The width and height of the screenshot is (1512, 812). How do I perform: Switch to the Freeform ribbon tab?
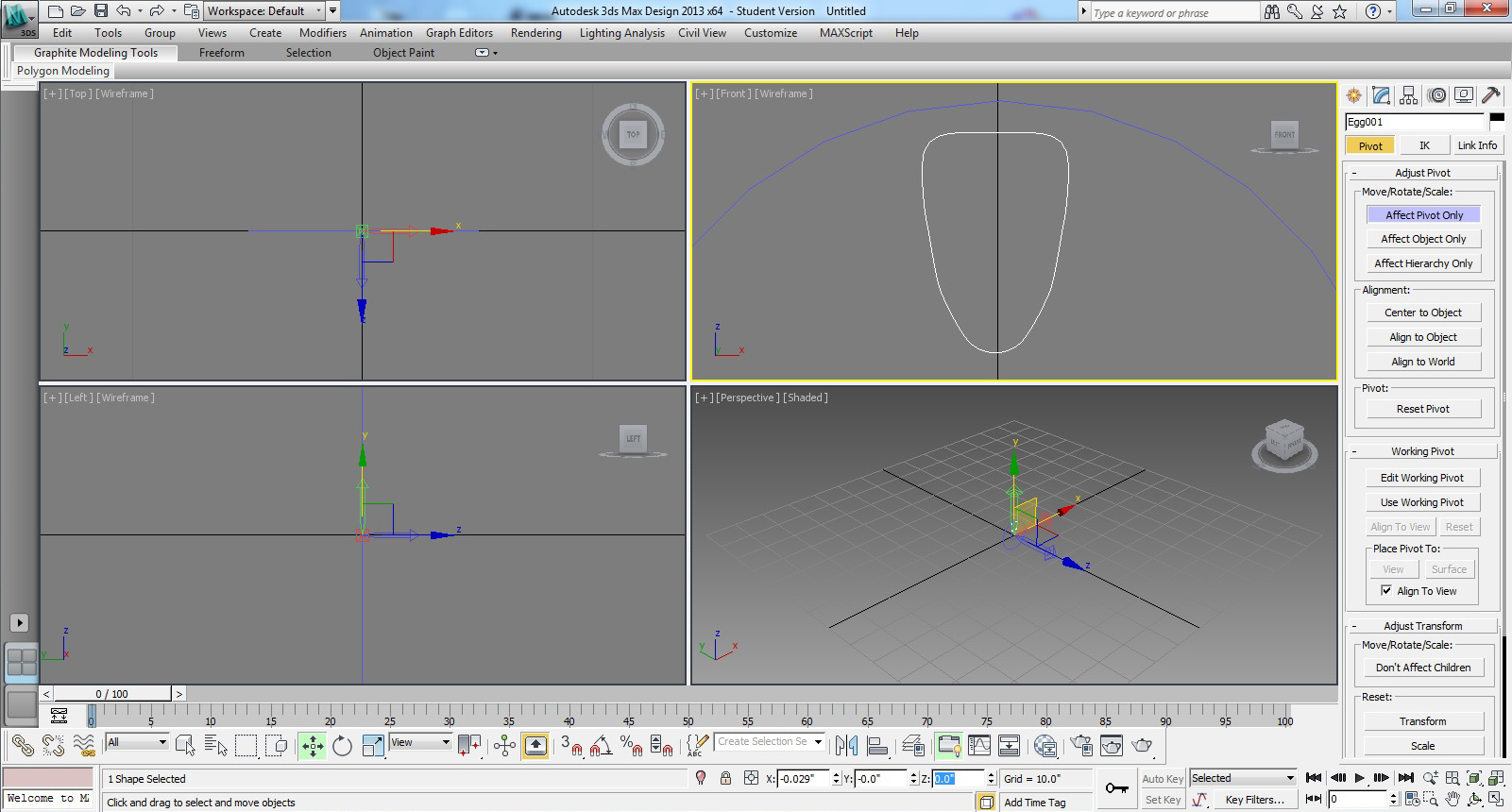(222, 53)
